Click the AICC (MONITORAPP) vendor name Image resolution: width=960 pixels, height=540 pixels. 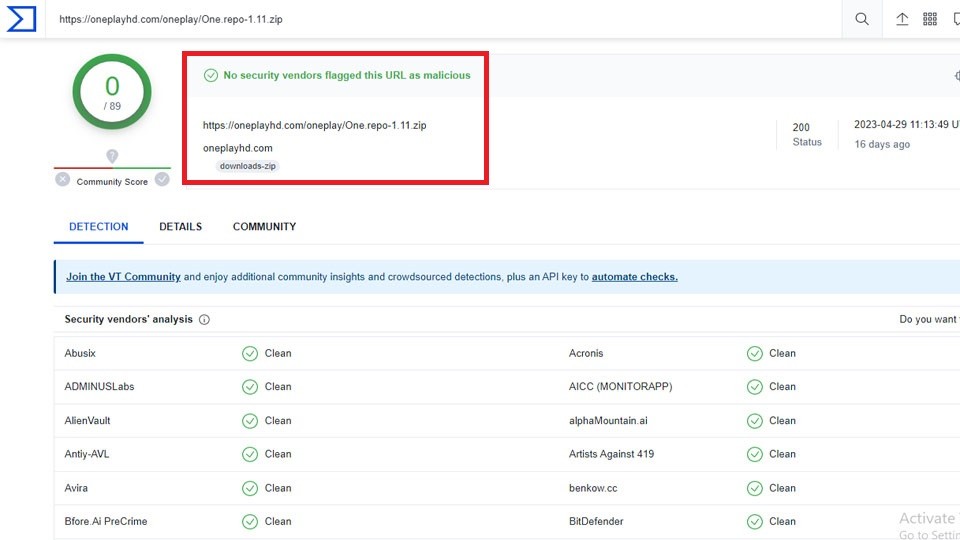click(x=620, y=387)
